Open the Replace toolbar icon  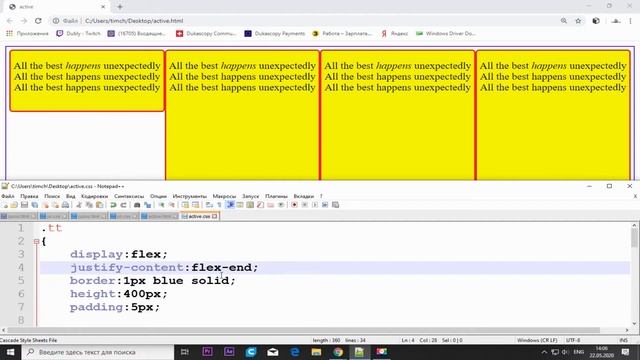(x=147, y=205)
